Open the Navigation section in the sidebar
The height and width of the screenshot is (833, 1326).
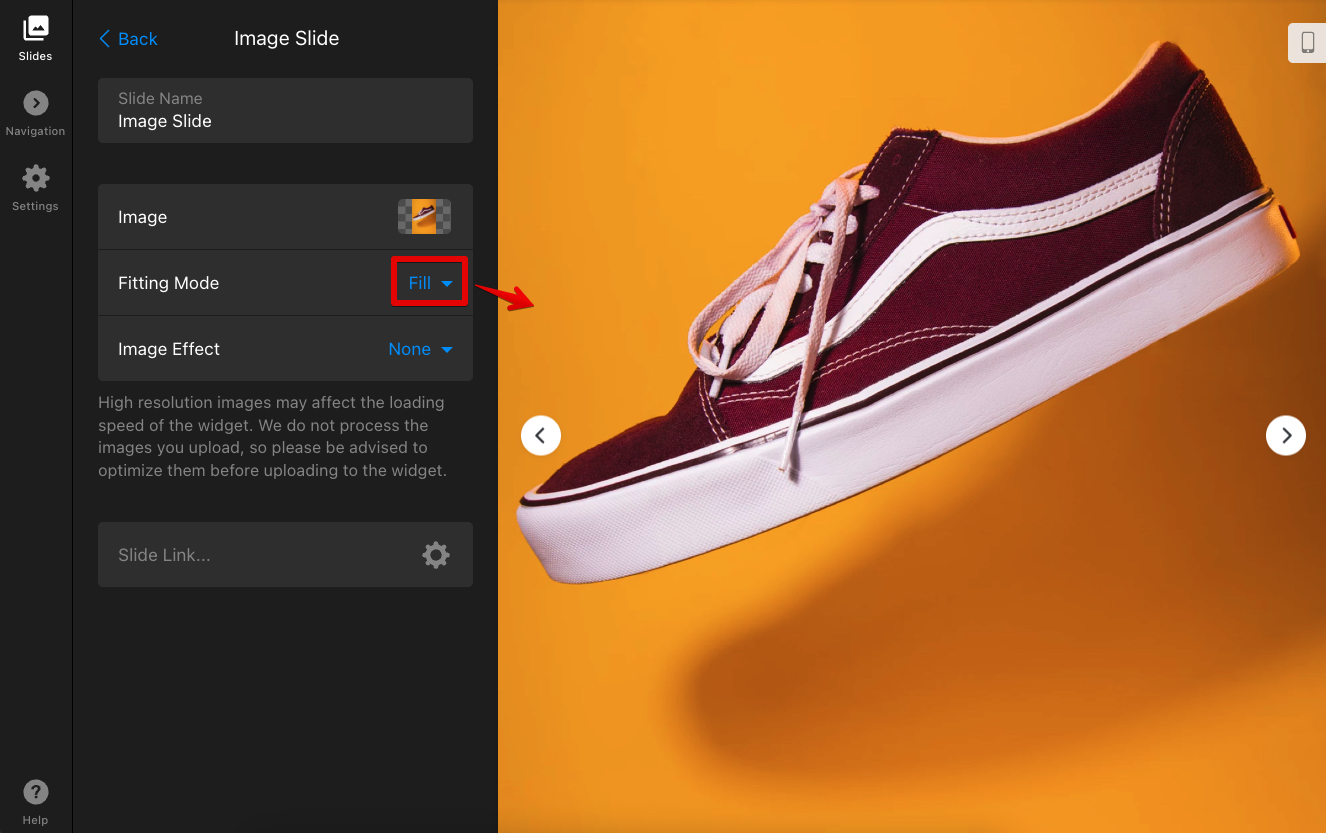35,114
